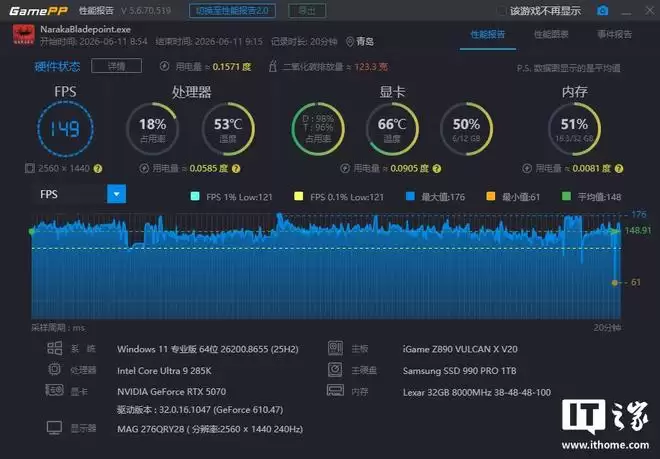Open help icon next to 0.0081 度
The height and width of the screenshot is (459, 660).
(619, 169)
